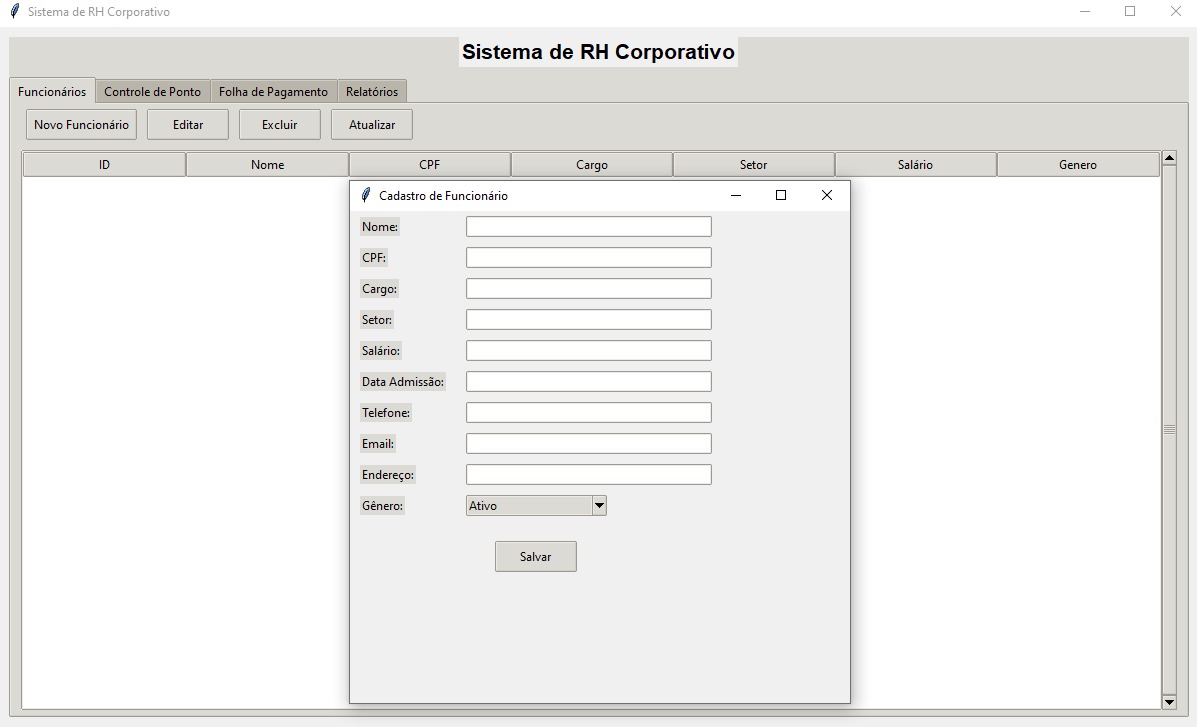
Task: Click the Novo Funcionário button
Action: 81,125
